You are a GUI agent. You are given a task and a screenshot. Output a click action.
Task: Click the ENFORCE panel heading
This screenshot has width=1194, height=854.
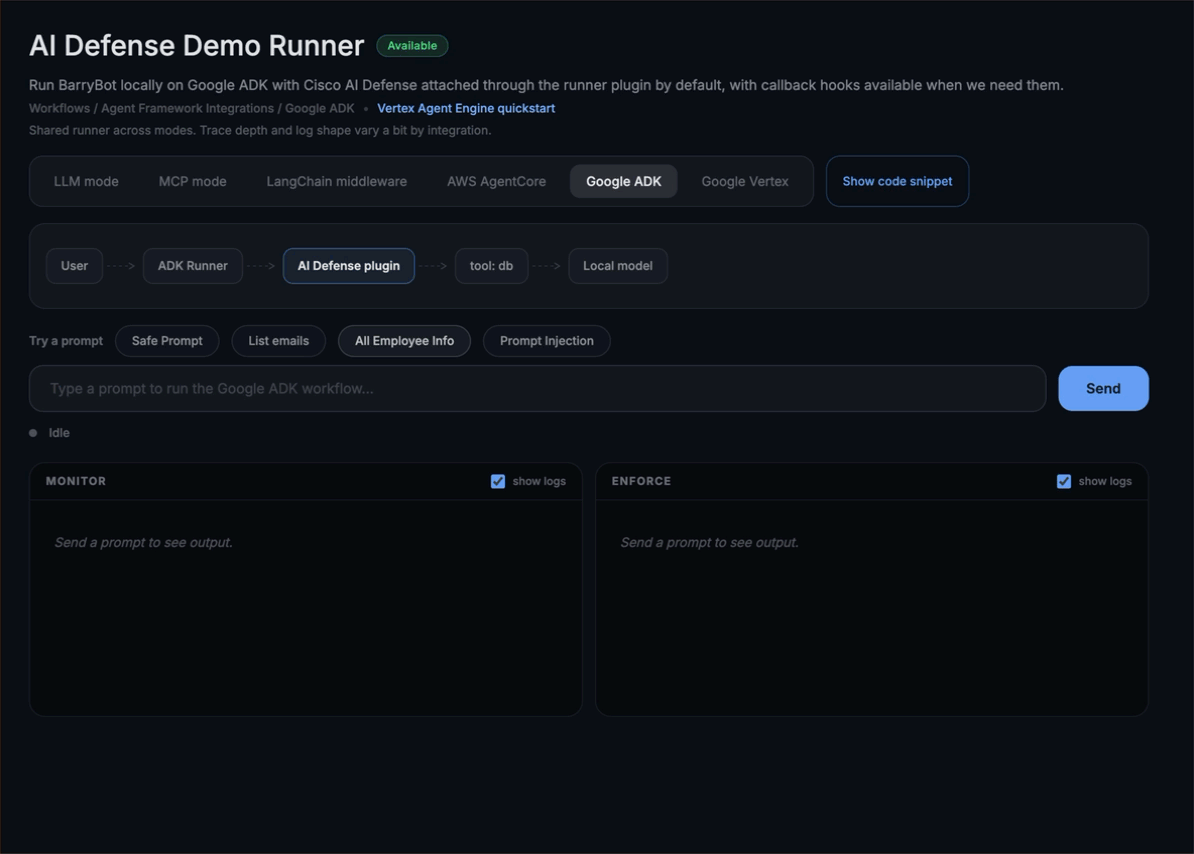pyautogui.click(x=641, y=481)
